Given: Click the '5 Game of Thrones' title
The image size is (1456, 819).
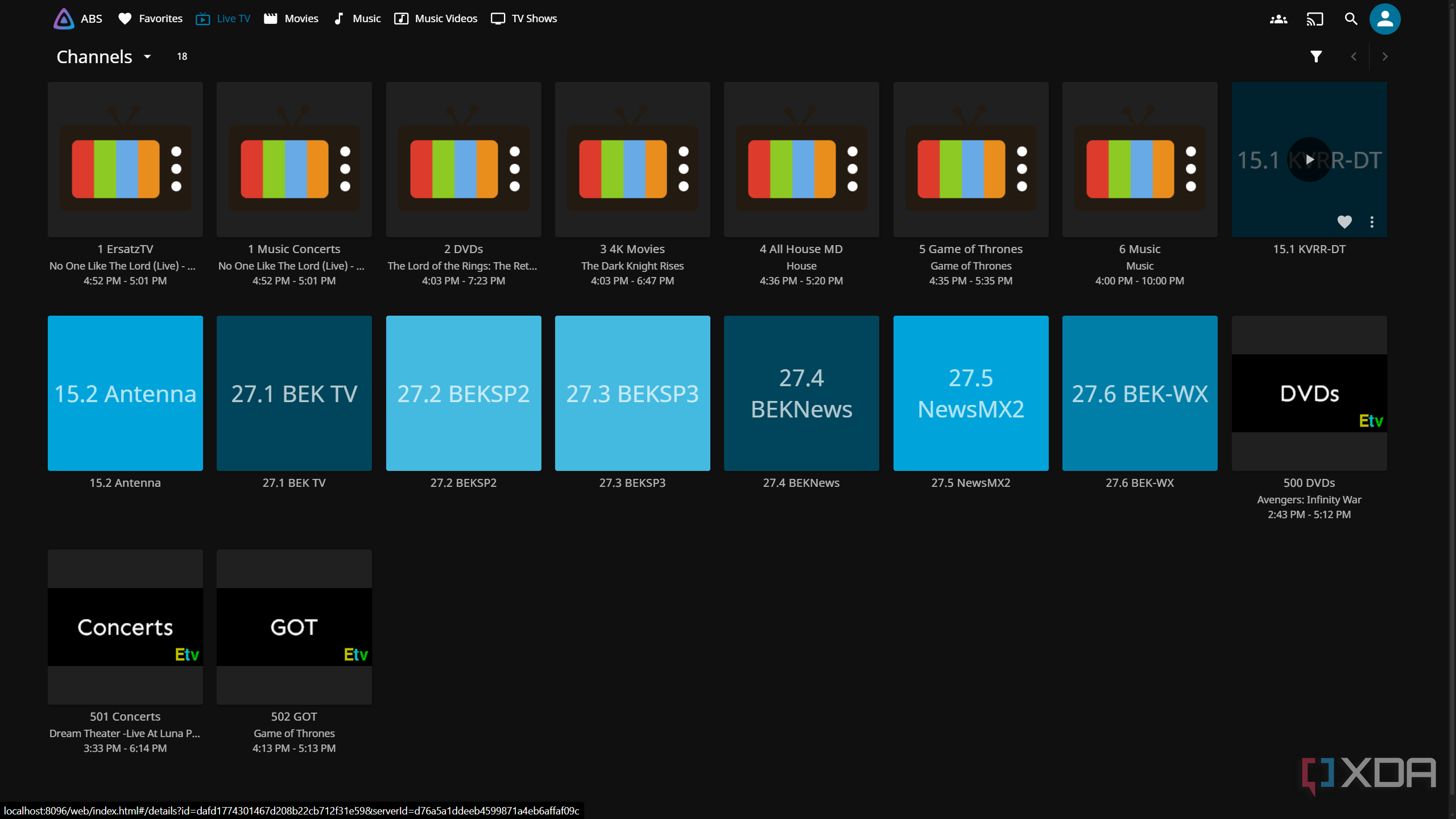Looking at the screenshot, I should (x=971, y=249).
